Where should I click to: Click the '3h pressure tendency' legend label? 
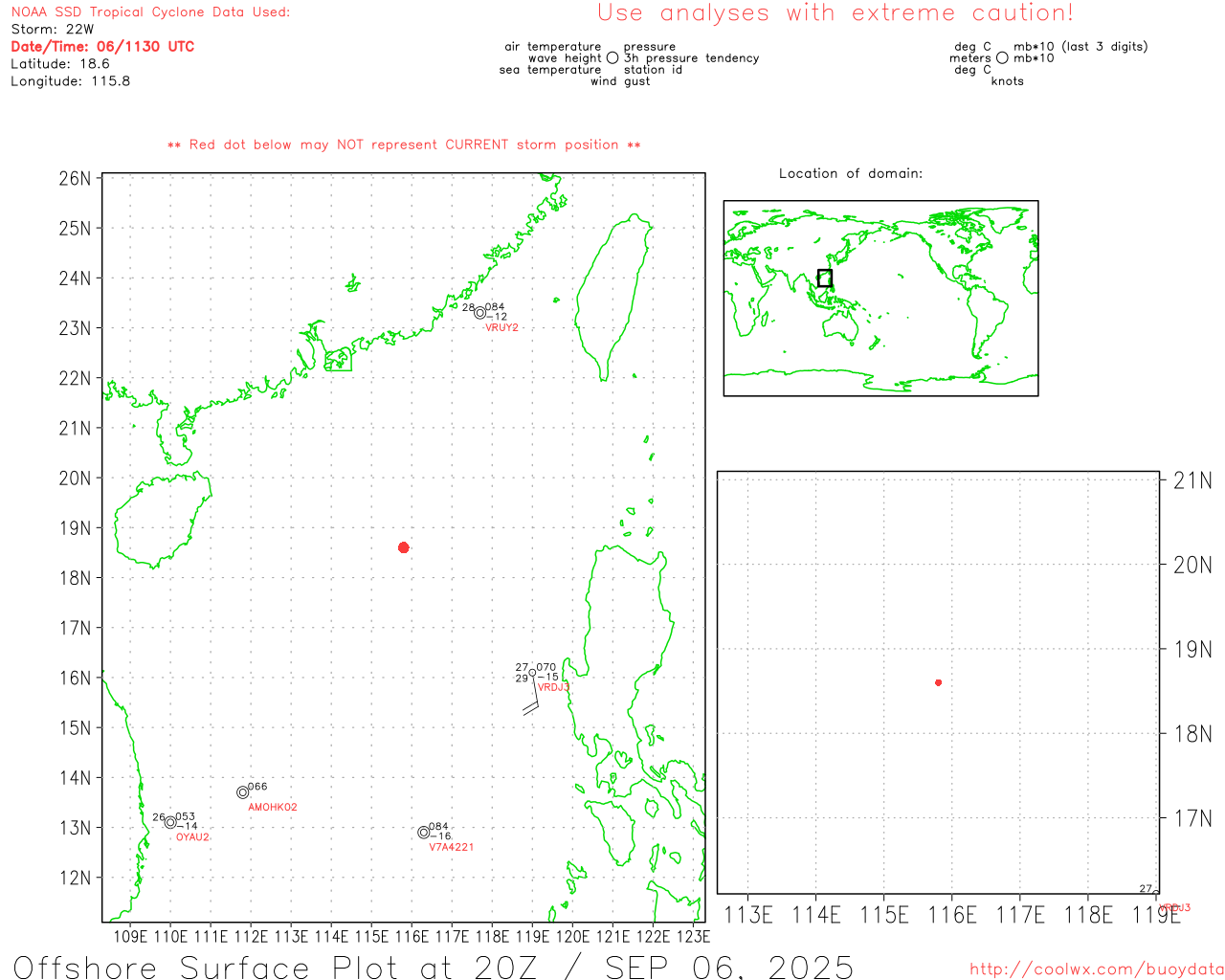692,57
